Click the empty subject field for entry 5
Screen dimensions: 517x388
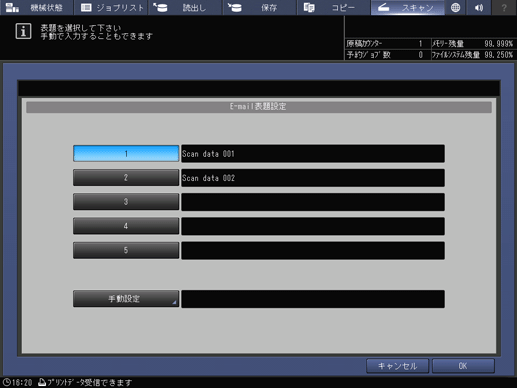[x=313, y=250]
